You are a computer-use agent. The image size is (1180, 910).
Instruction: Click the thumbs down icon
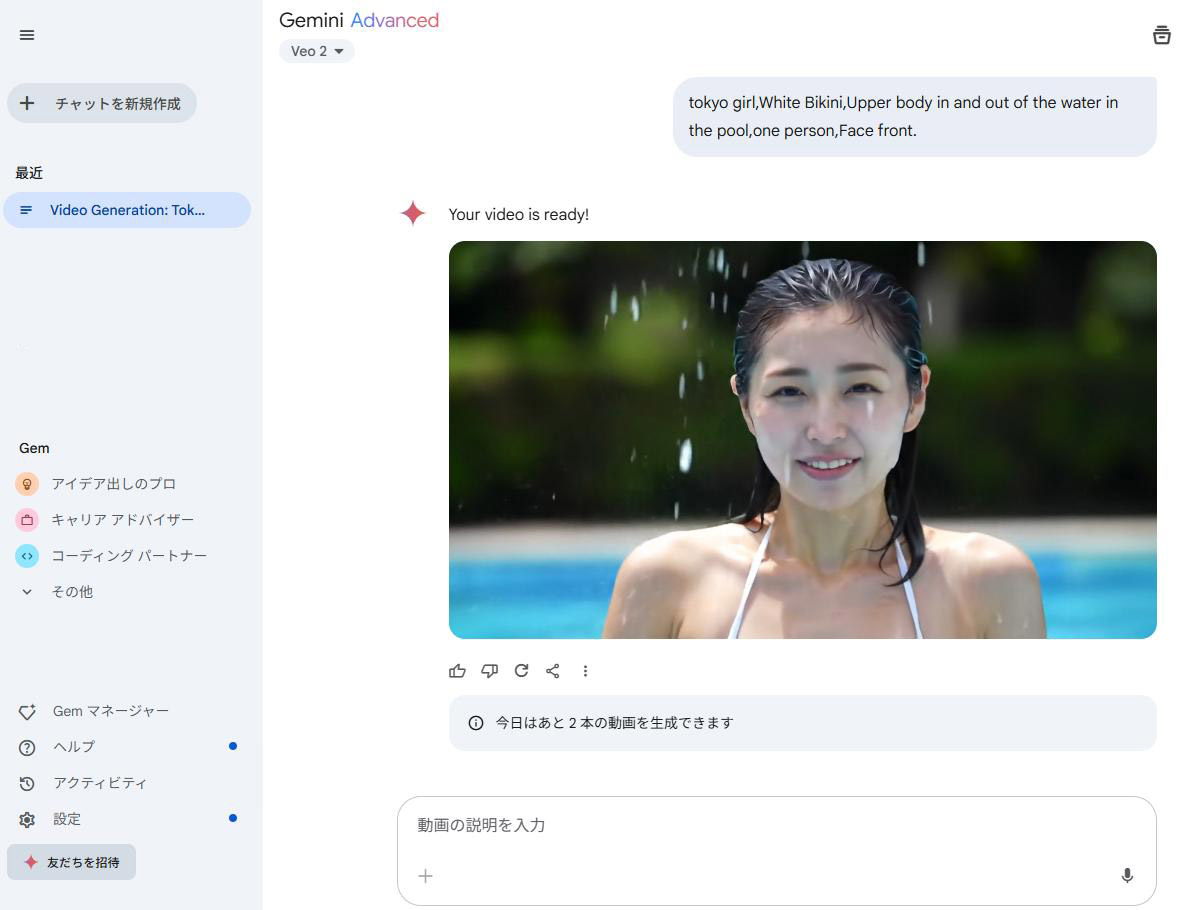(x=489, y=671)
